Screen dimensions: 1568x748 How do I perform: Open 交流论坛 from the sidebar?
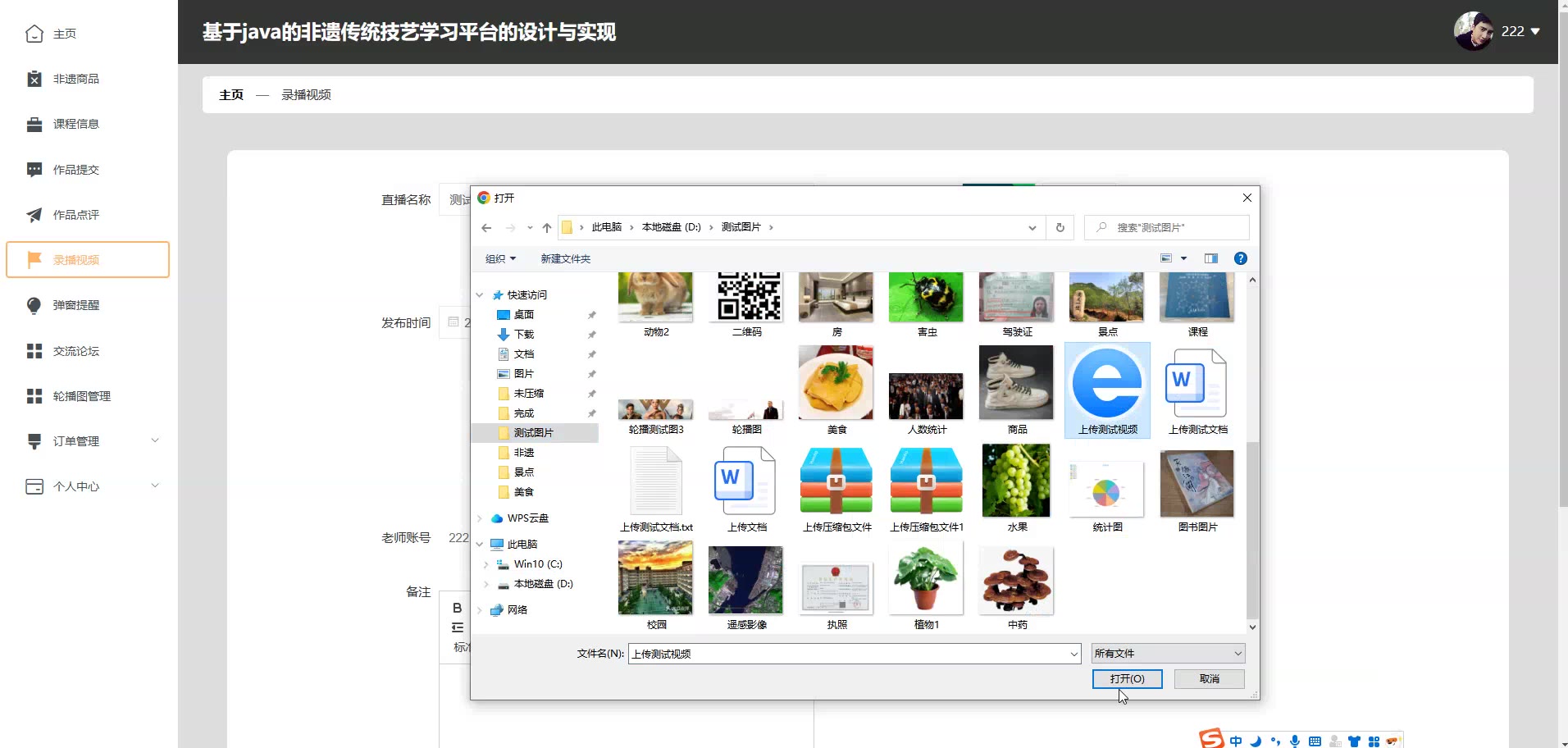75,351
